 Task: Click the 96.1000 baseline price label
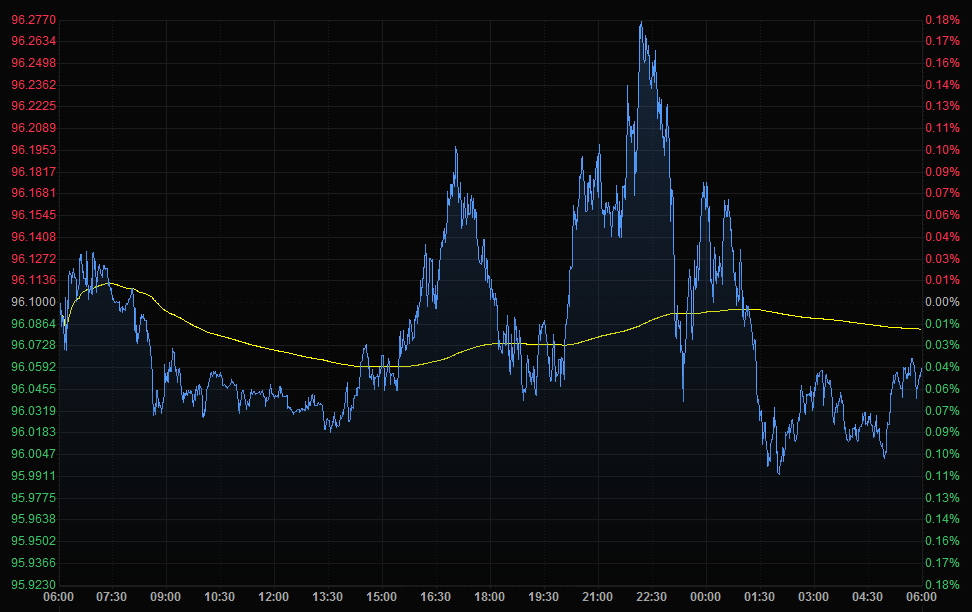point(33,302)
